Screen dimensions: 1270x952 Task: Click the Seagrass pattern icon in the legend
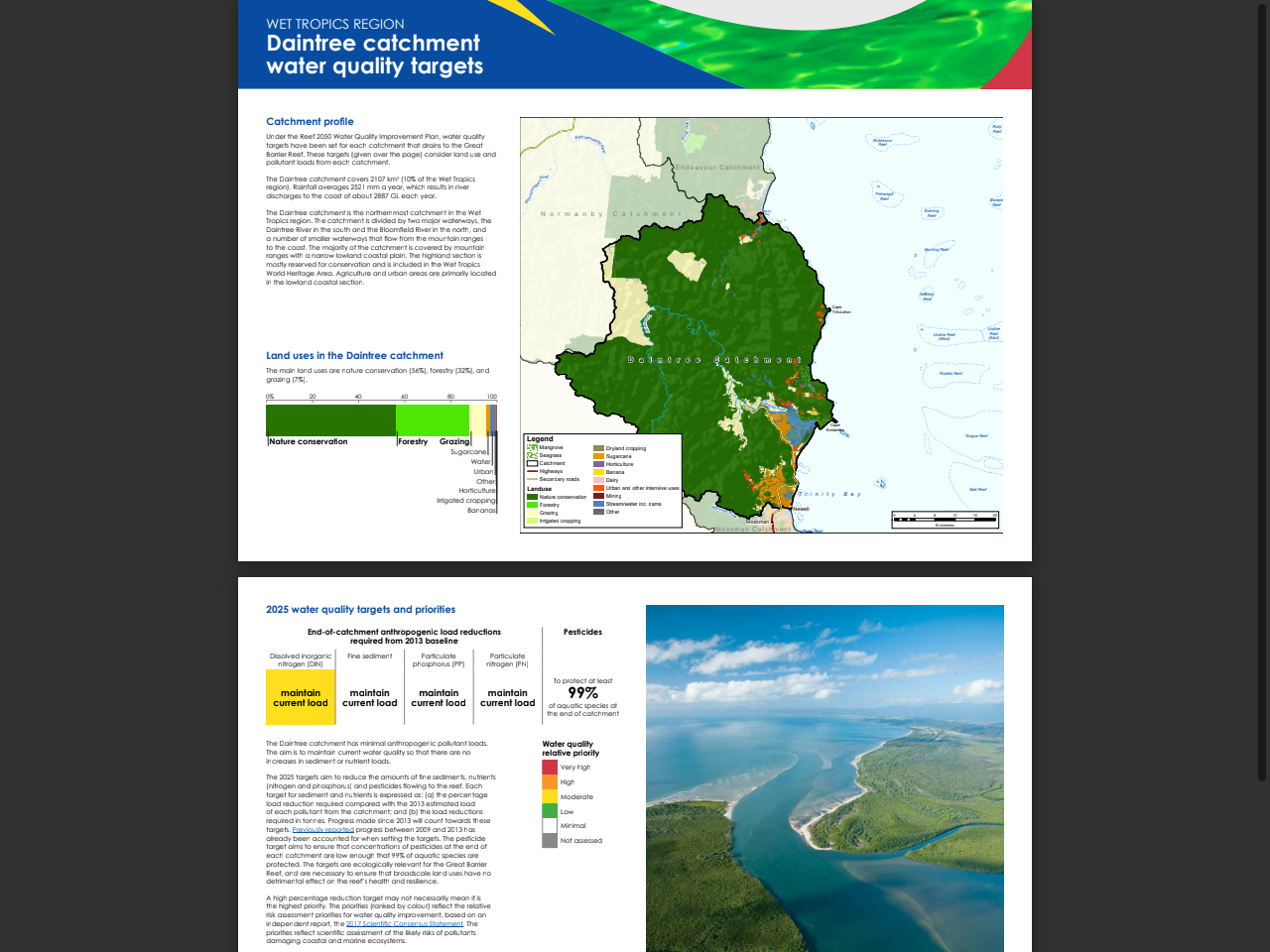532,455
